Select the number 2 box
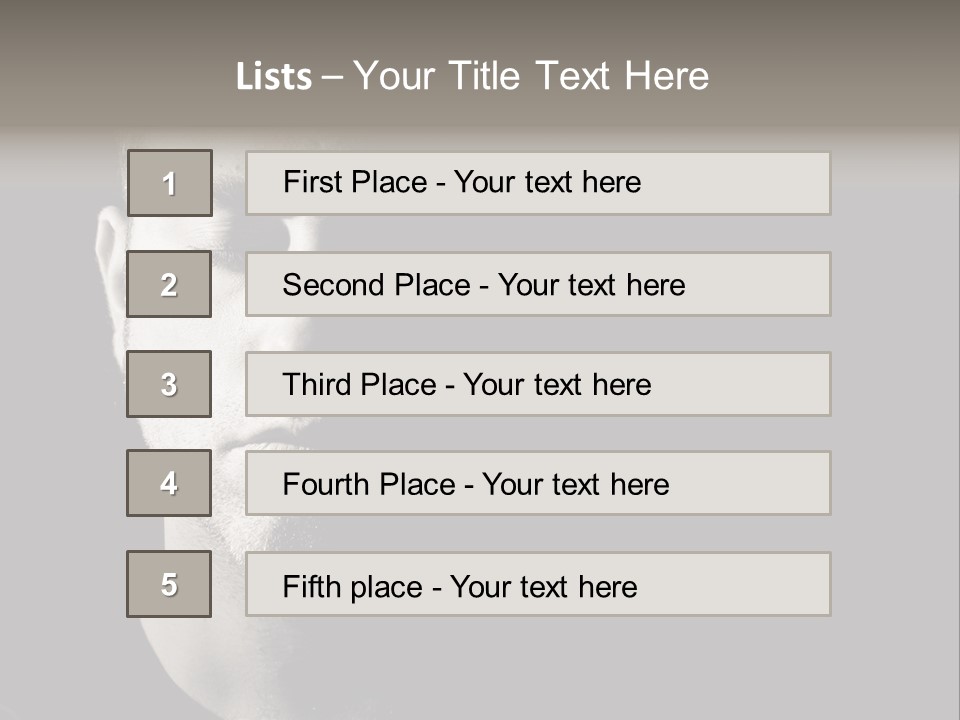This screenshot has width=960, height=720. [x=169, y=284]
